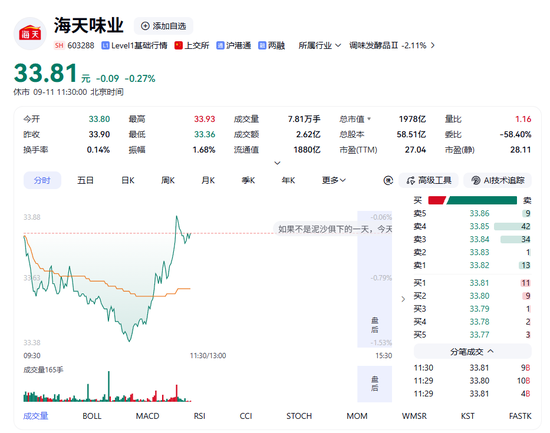Switch to the 日K chart tab

tap(128, 180)
